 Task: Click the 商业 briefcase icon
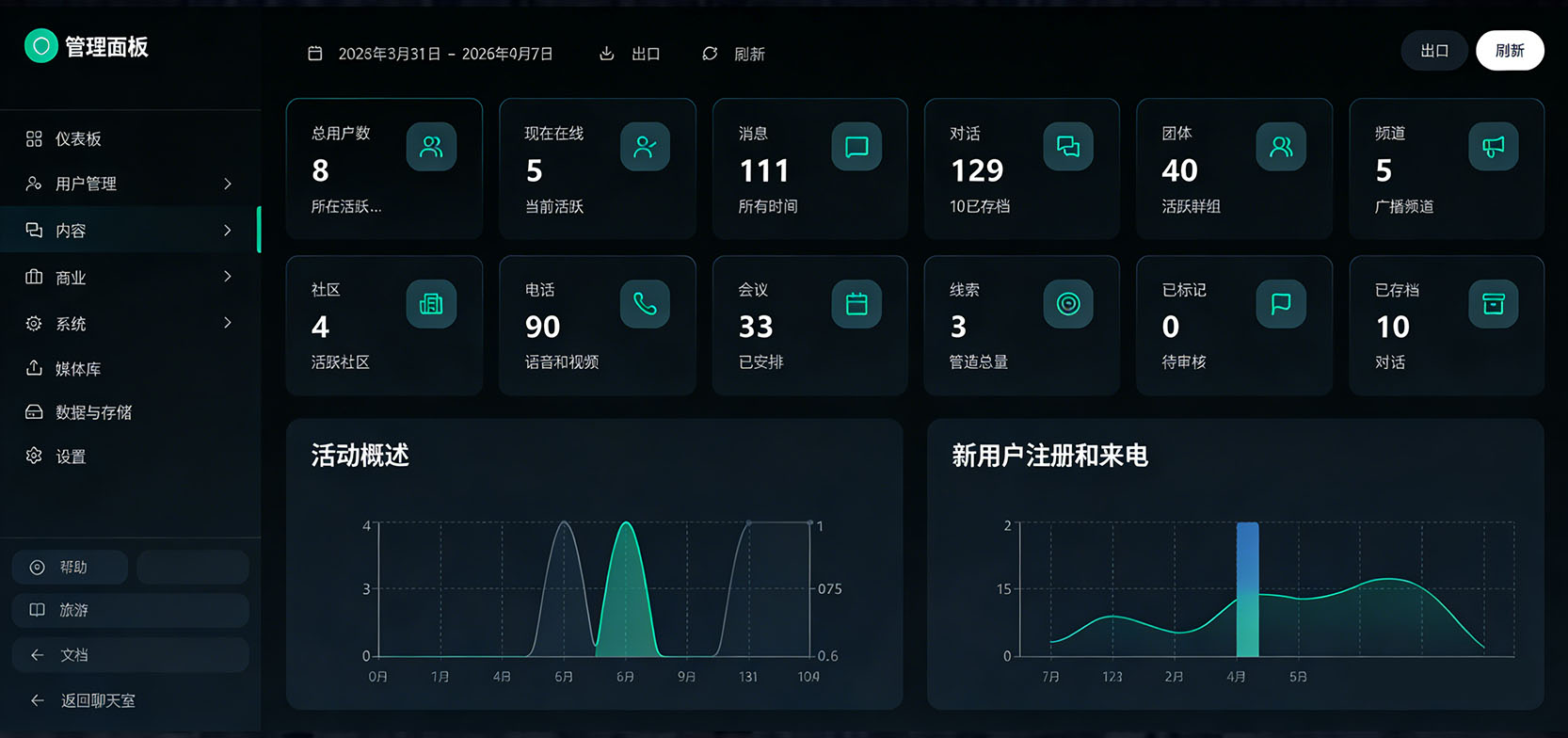pyautogui.click(x=34, y=277)
